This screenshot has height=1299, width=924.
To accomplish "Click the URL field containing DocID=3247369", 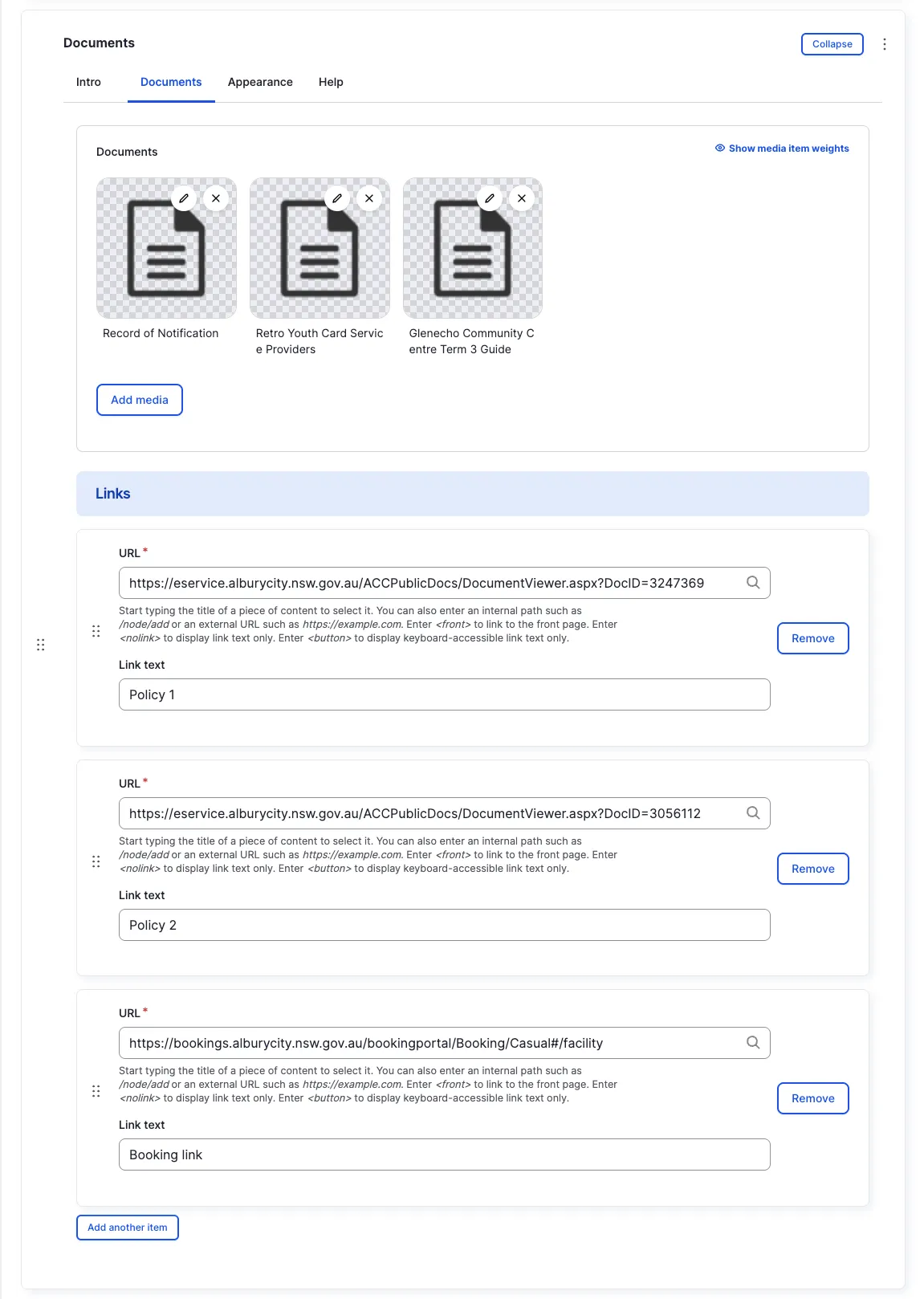I will pyautogui.click(x=445, y=583).
